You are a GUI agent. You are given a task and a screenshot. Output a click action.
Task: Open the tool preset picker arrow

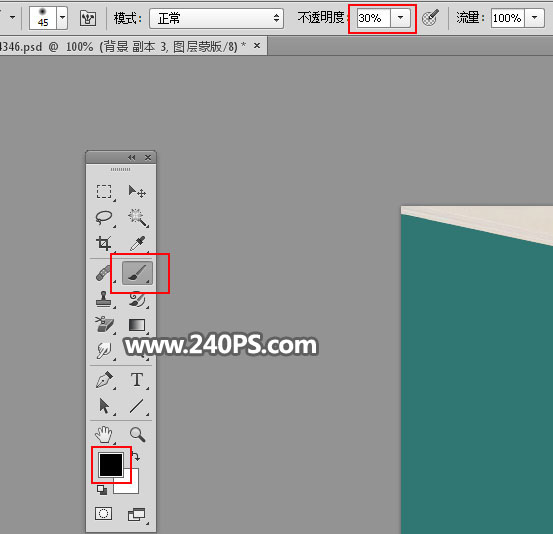(x=13, y=17)
